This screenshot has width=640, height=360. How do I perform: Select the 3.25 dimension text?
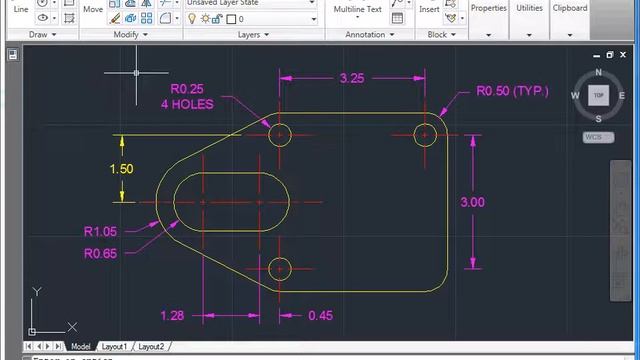tap(352, 78)
